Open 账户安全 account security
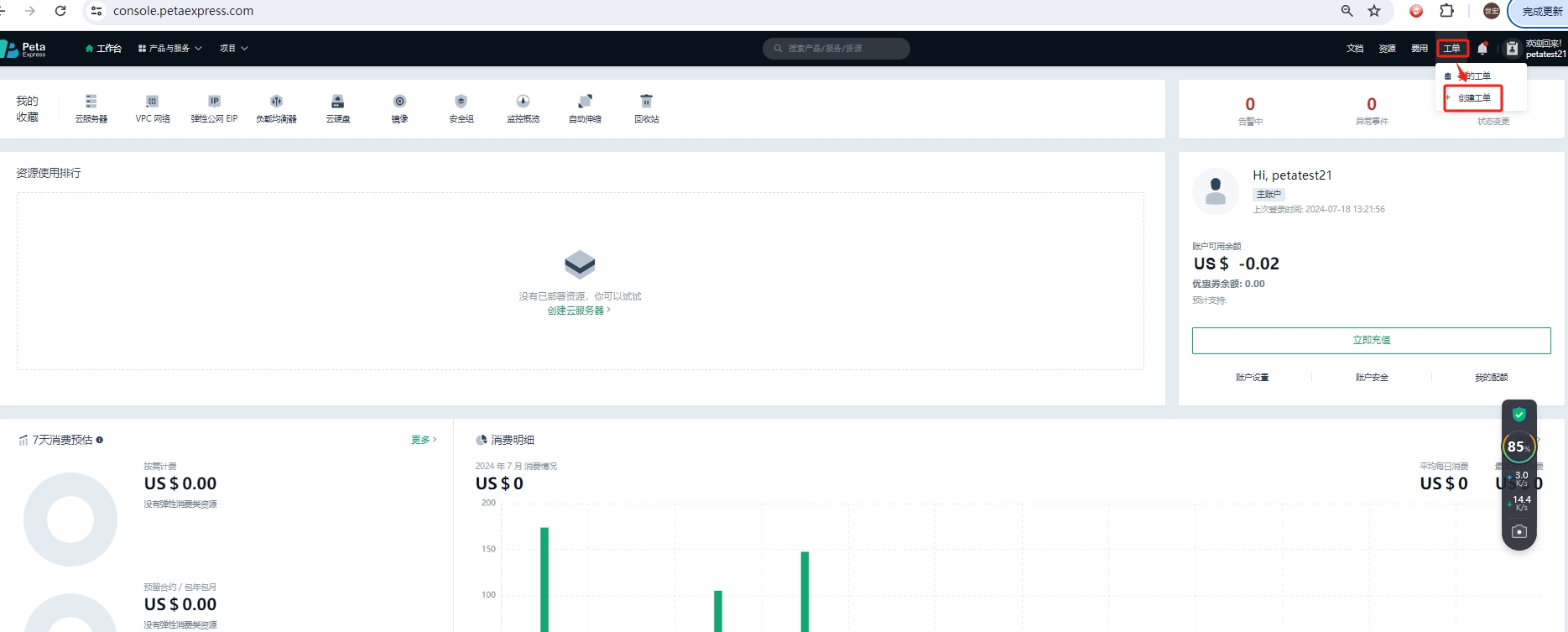1568x632 pixels. click(x=1372, y=378)
